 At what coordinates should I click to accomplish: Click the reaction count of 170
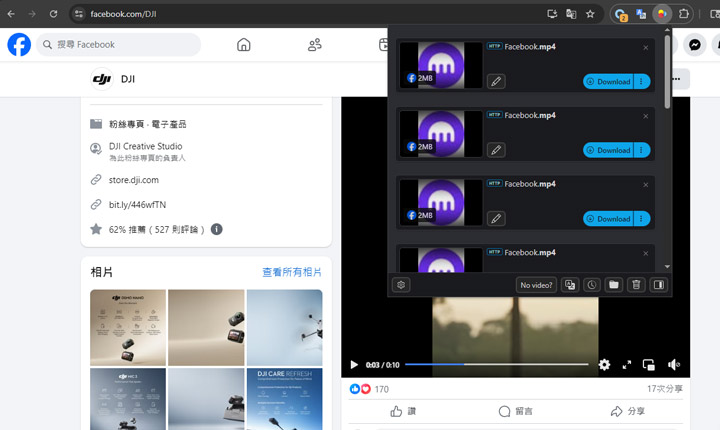(x=382, y=389)
